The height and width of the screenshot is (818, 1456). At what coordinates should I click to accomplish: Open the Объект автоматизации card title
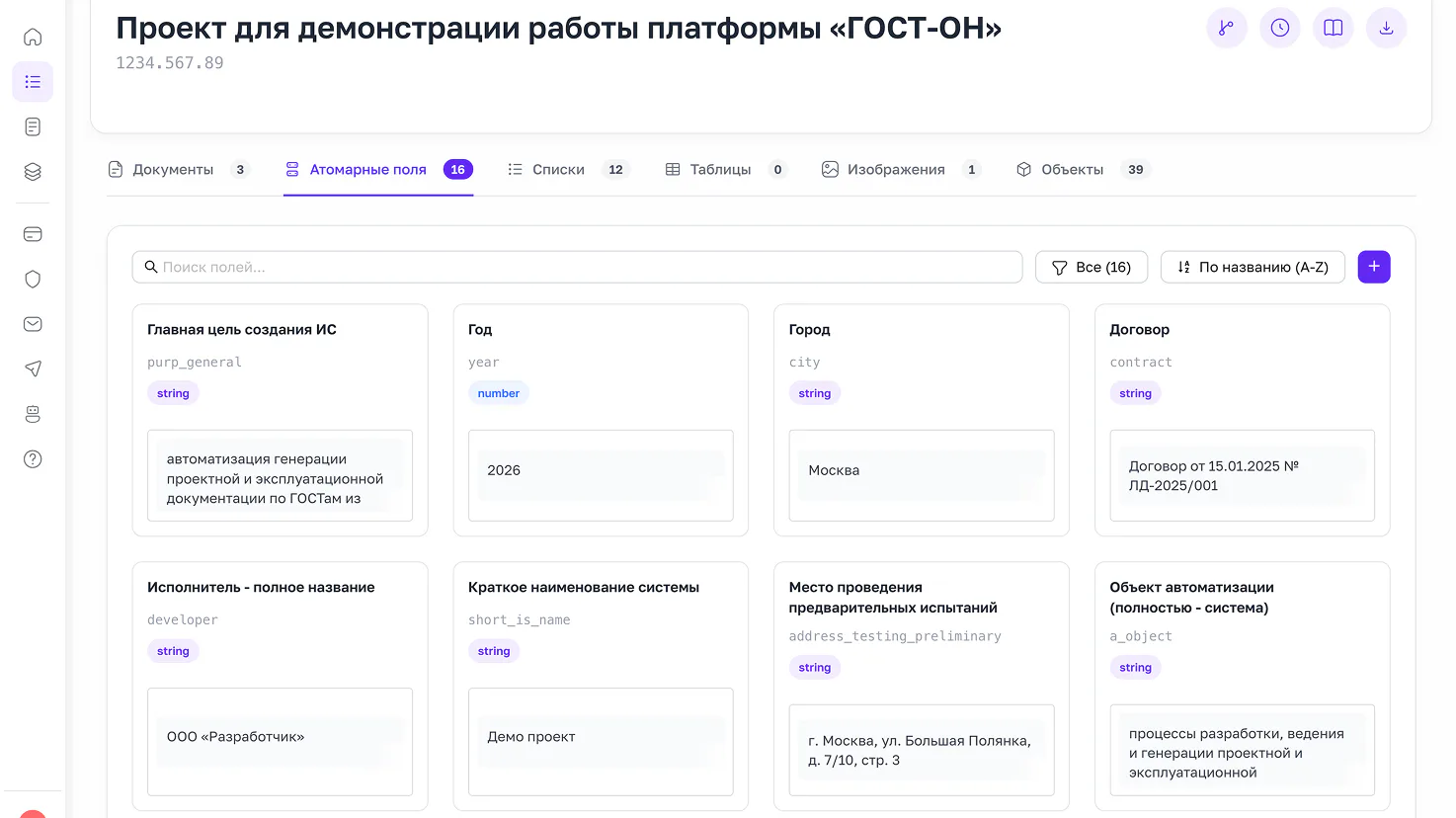coord(1191,598)
